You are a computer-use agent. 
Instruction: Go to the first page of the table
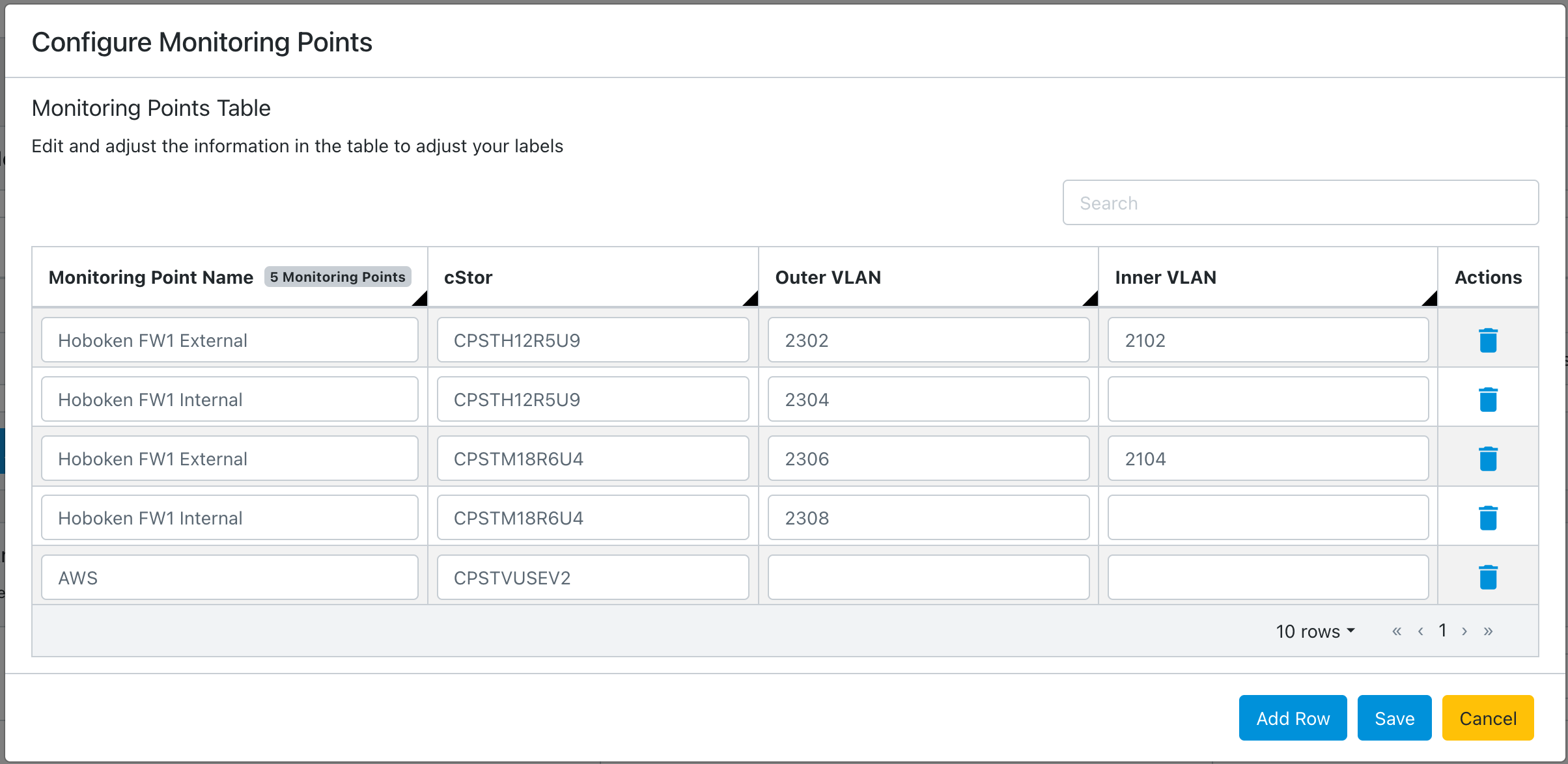coord(1396,631)
